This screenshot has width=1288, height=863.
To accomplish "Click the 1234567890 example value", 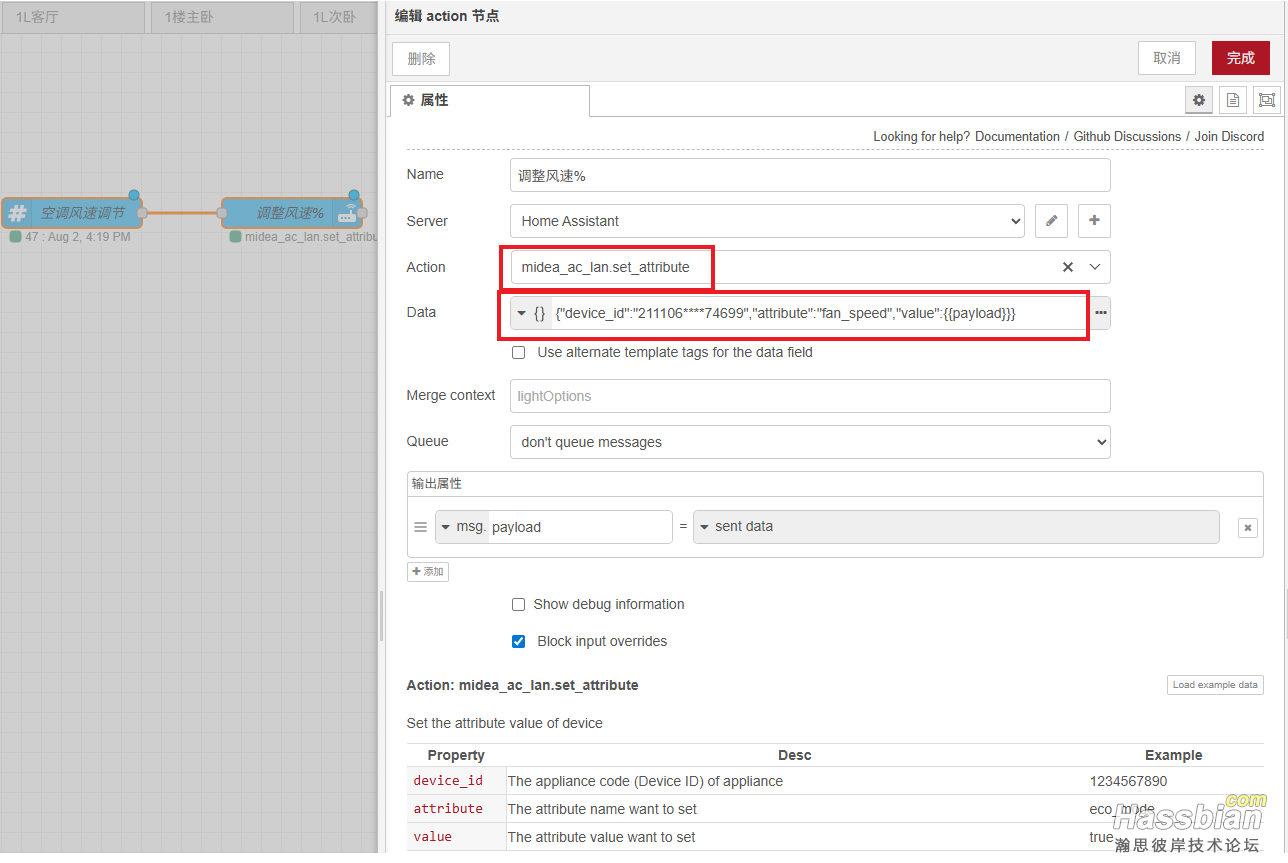I will click(x=1128, y=781).
